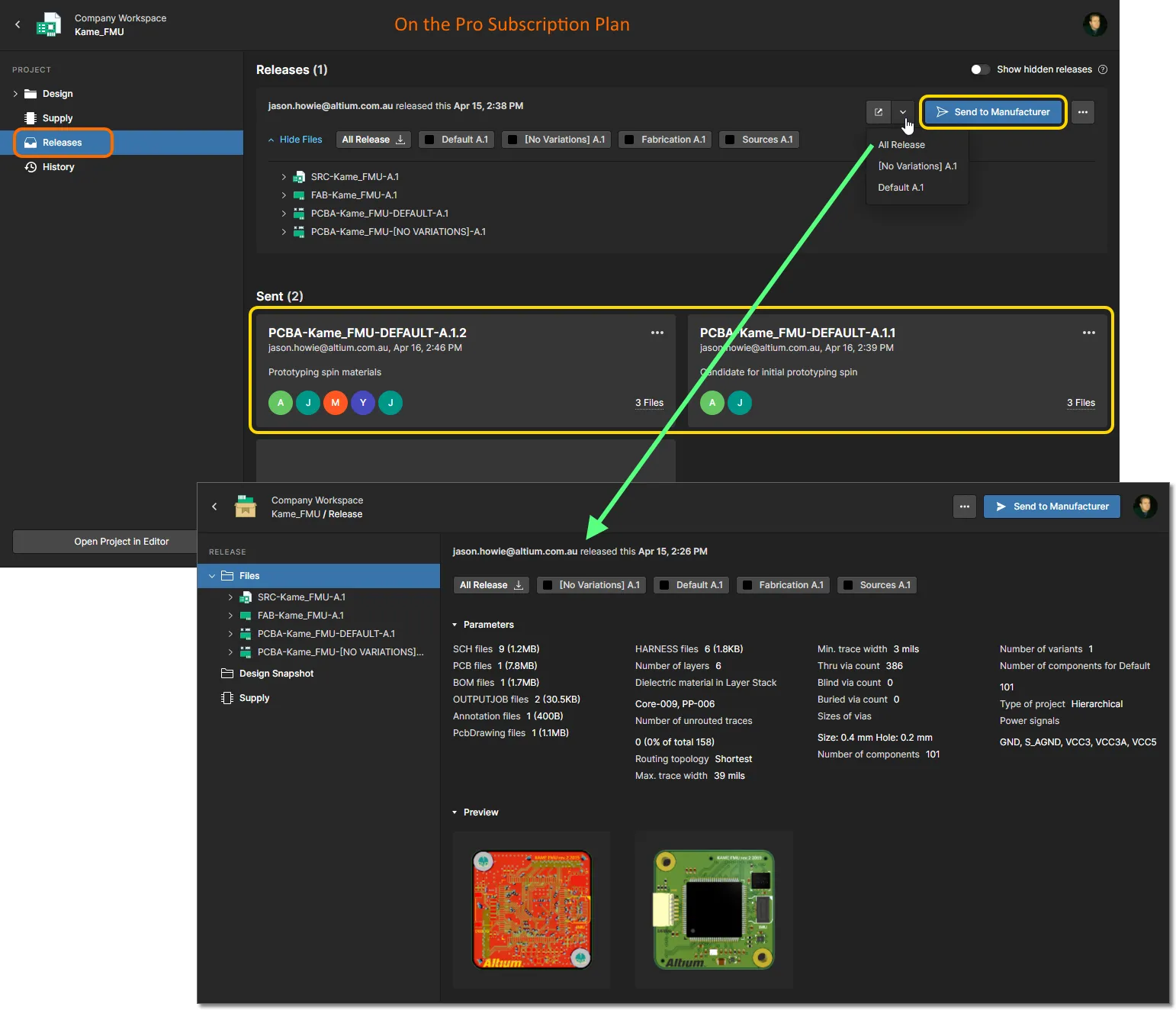Click the orange M user avatar
1176x1010 pixels.
pos(335,403)
